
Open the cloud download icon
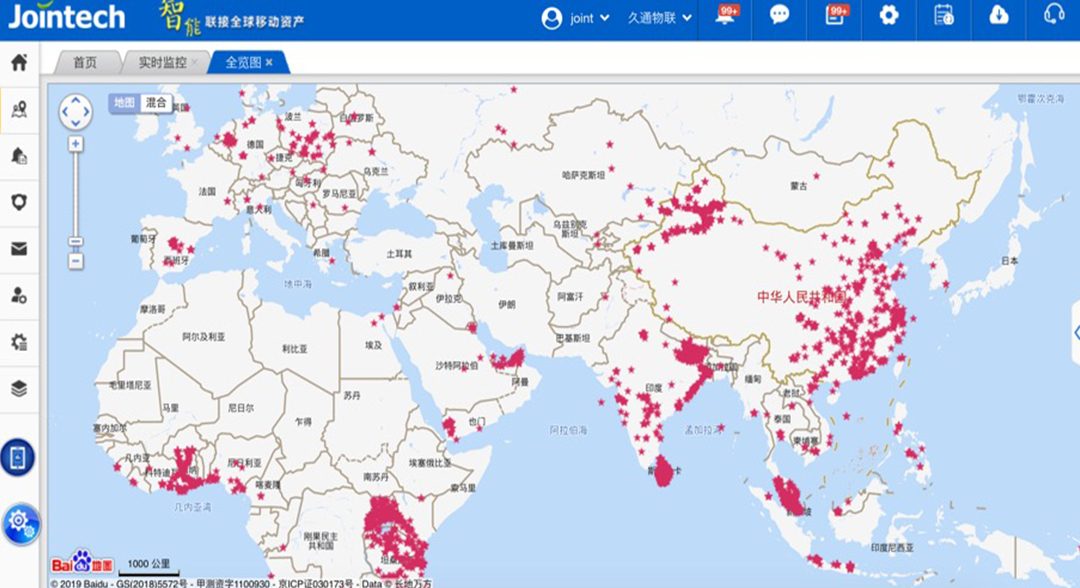point(998,15)
